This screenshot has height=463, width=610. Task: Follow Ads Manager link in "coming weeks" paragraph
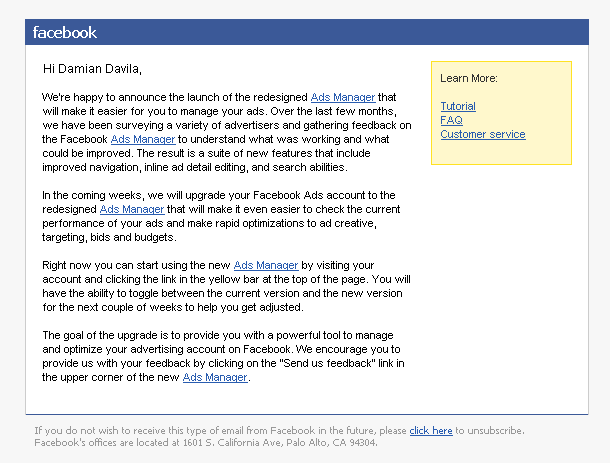[x=132, y=209]
